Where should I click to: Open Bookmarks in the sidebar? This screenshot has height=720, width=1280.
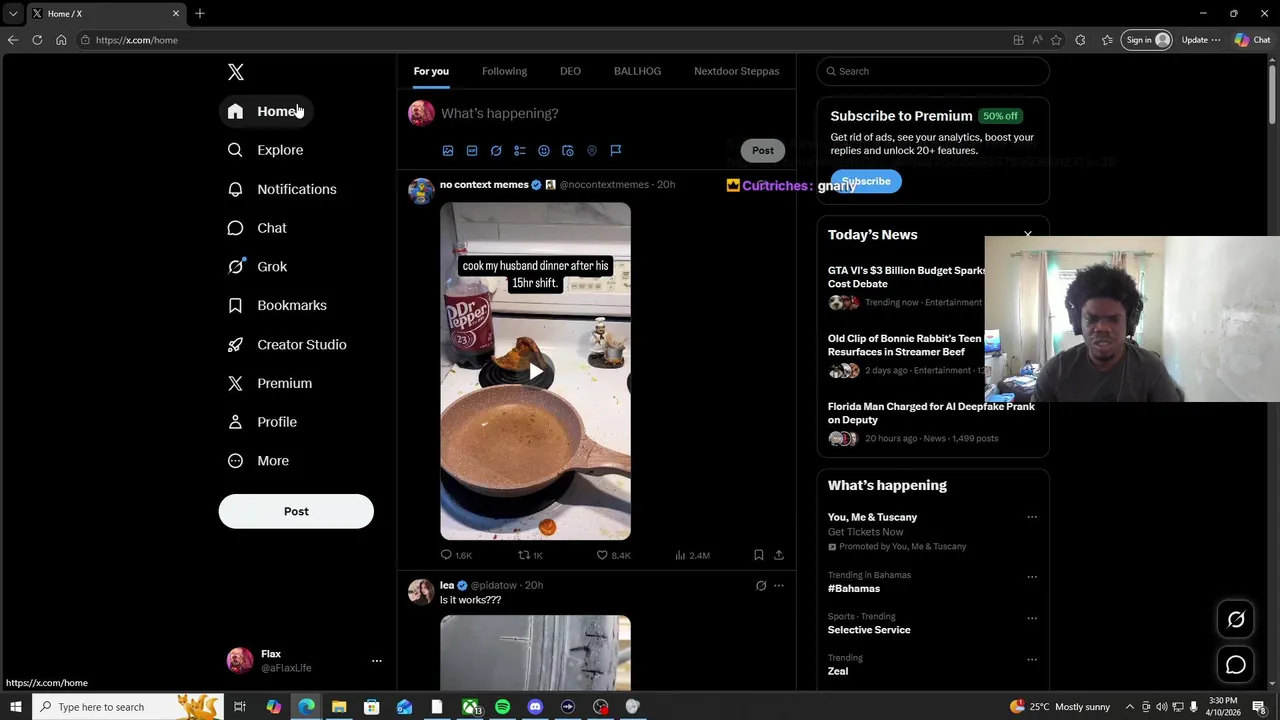tap(277, 305)
